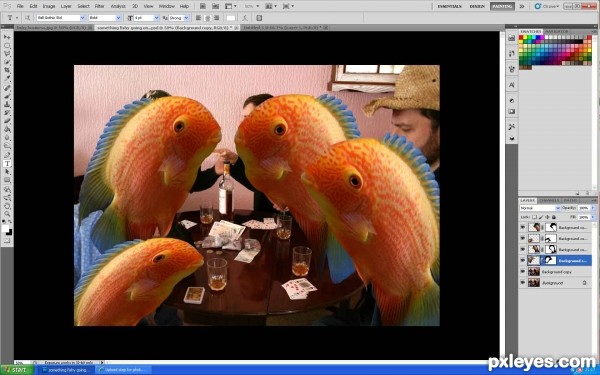Switch to the Essentials workspace

click(x=449, y=6)
